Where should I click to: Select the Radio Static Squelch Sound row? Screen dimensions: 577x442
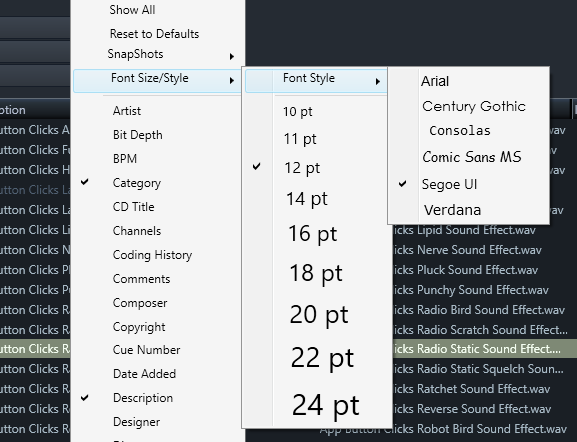(x=479, y=369)
